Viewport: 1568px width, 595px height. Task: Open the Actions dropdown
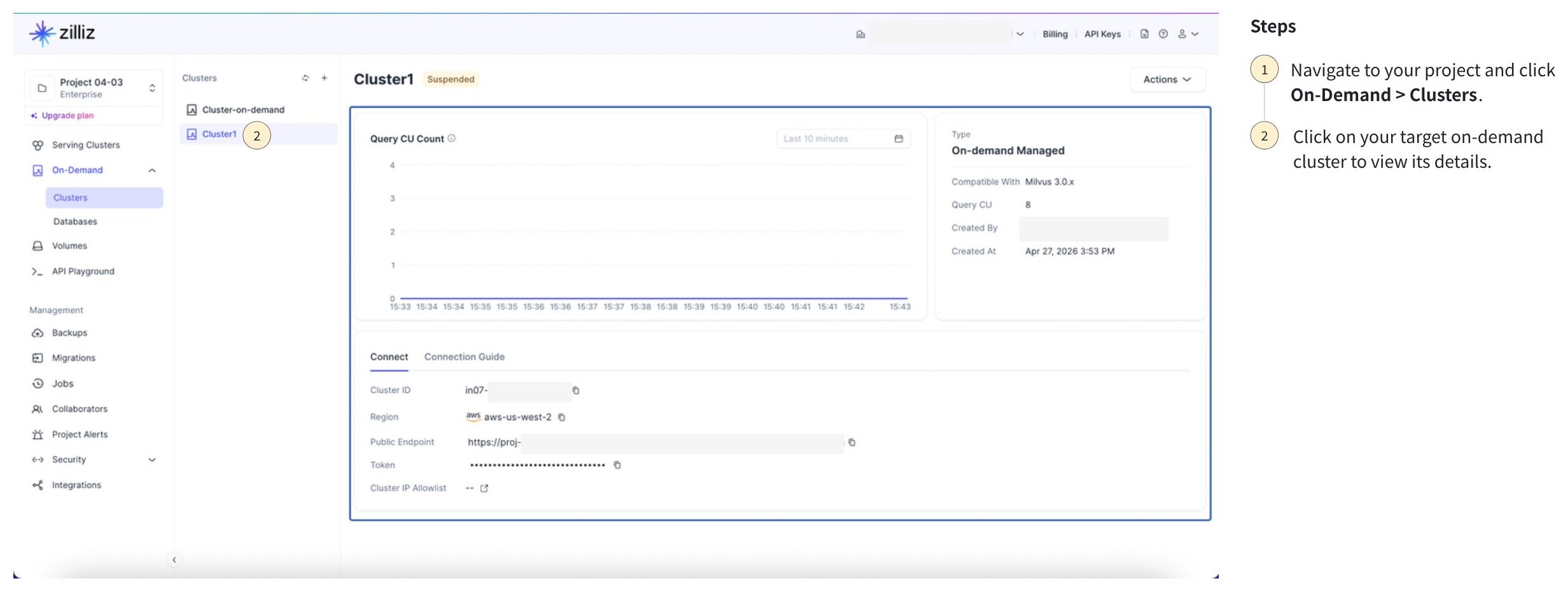(x=1167, y=79)
